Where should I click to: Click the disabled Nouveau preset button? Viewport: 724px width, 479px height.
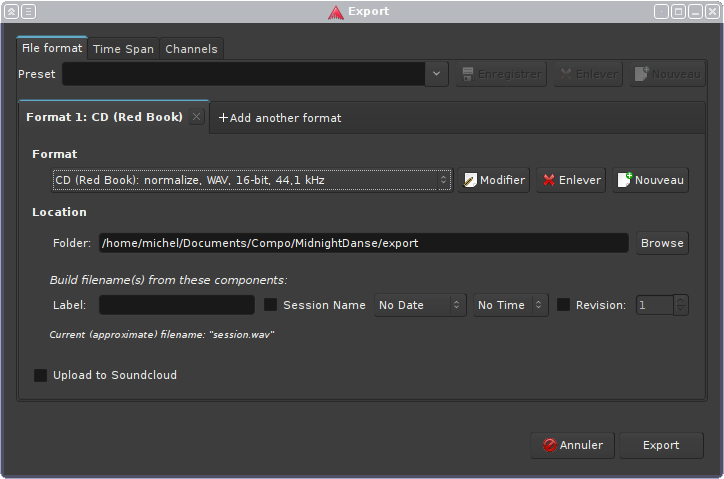668,74
